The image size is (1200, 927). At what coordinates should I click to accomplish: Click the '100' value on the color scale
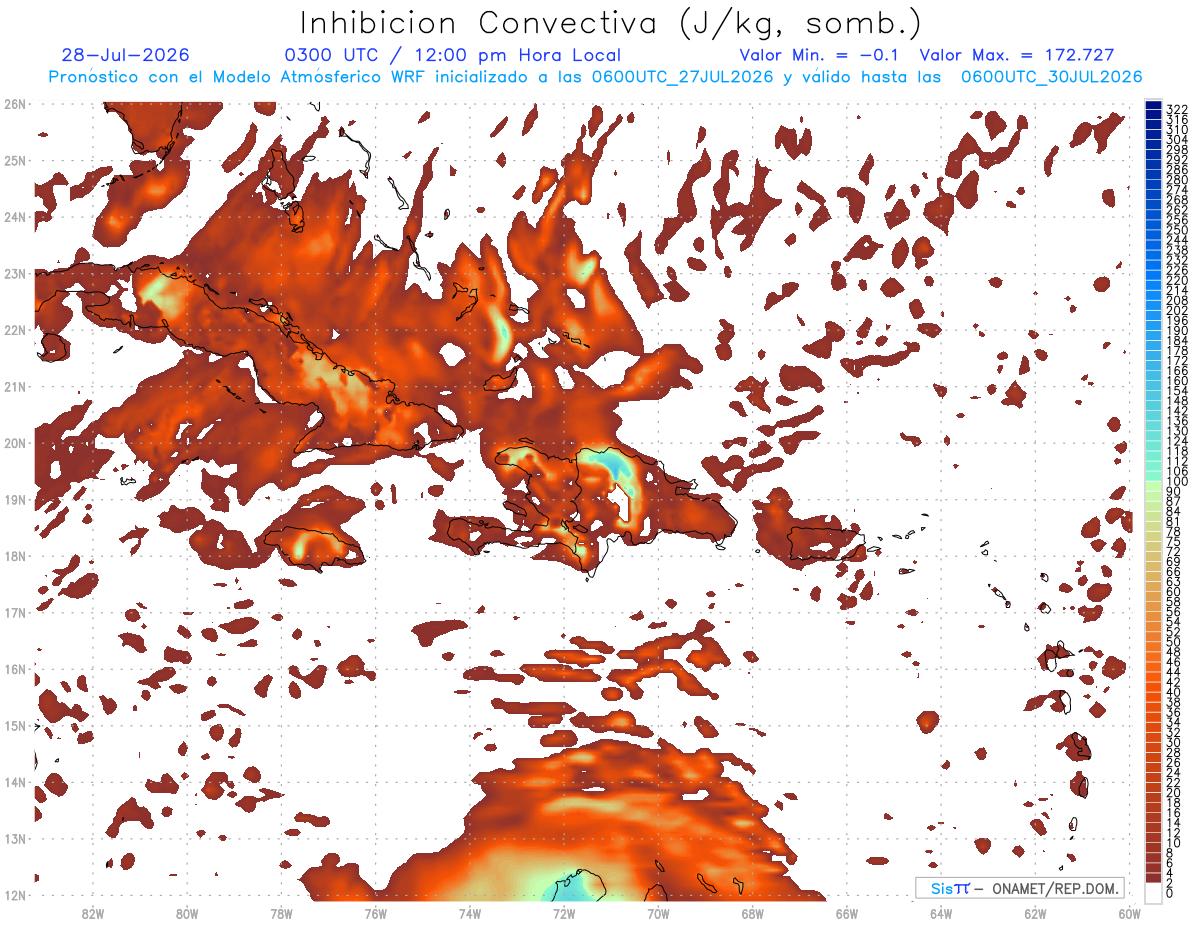click(1177, 482)
